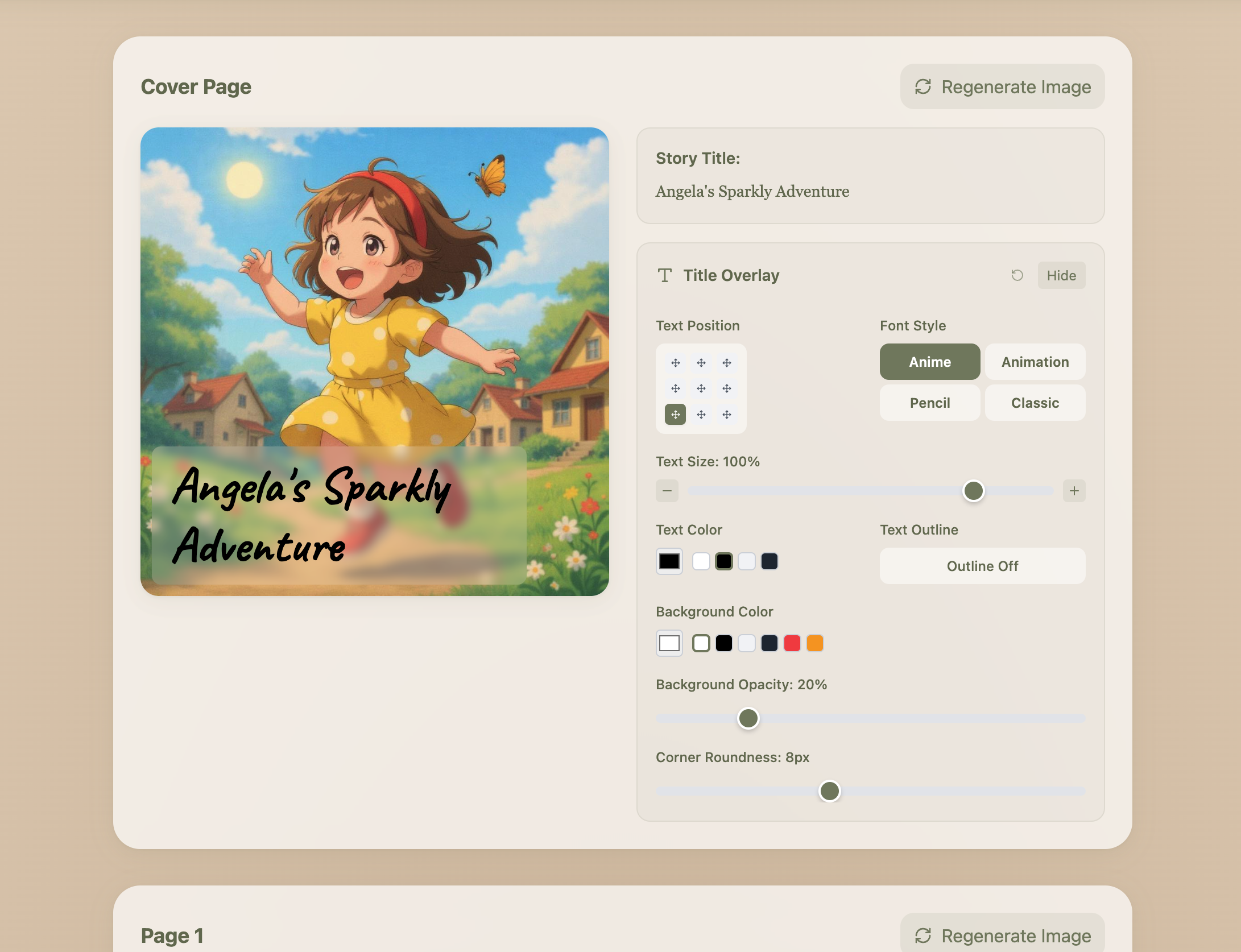Set text position to top-left
This screenshot has width=1241, height=952.
coord(675,363)
